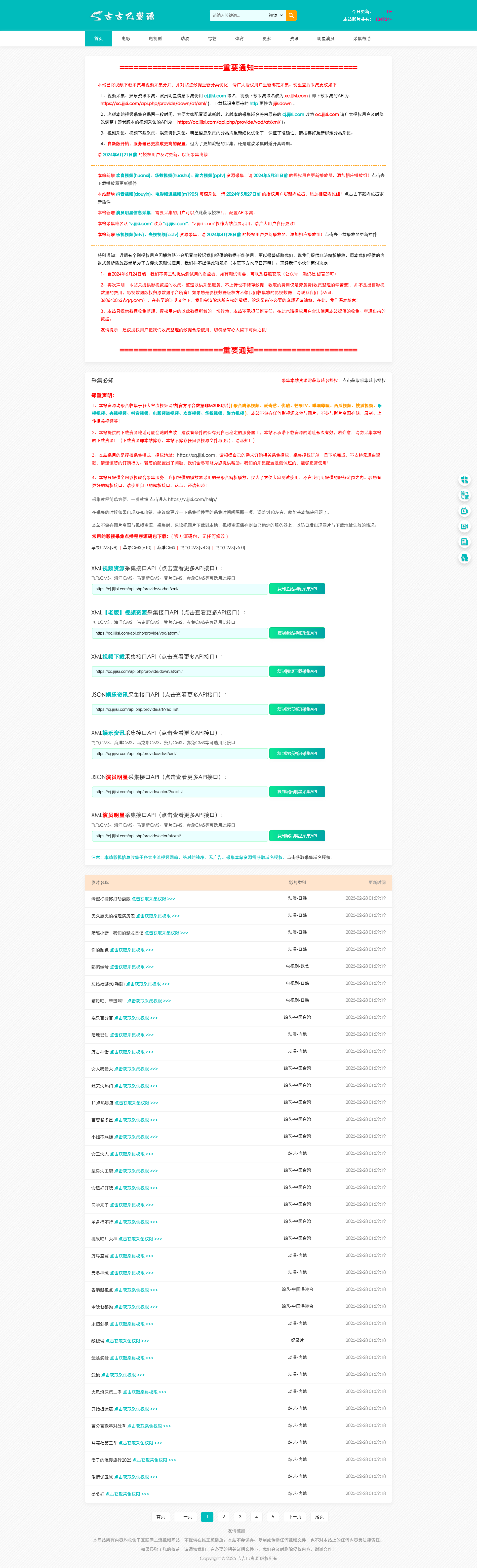477x1568 pixels.
Task: Open JSON演员明星采集接口API heading link
Action: pos(159,777)
